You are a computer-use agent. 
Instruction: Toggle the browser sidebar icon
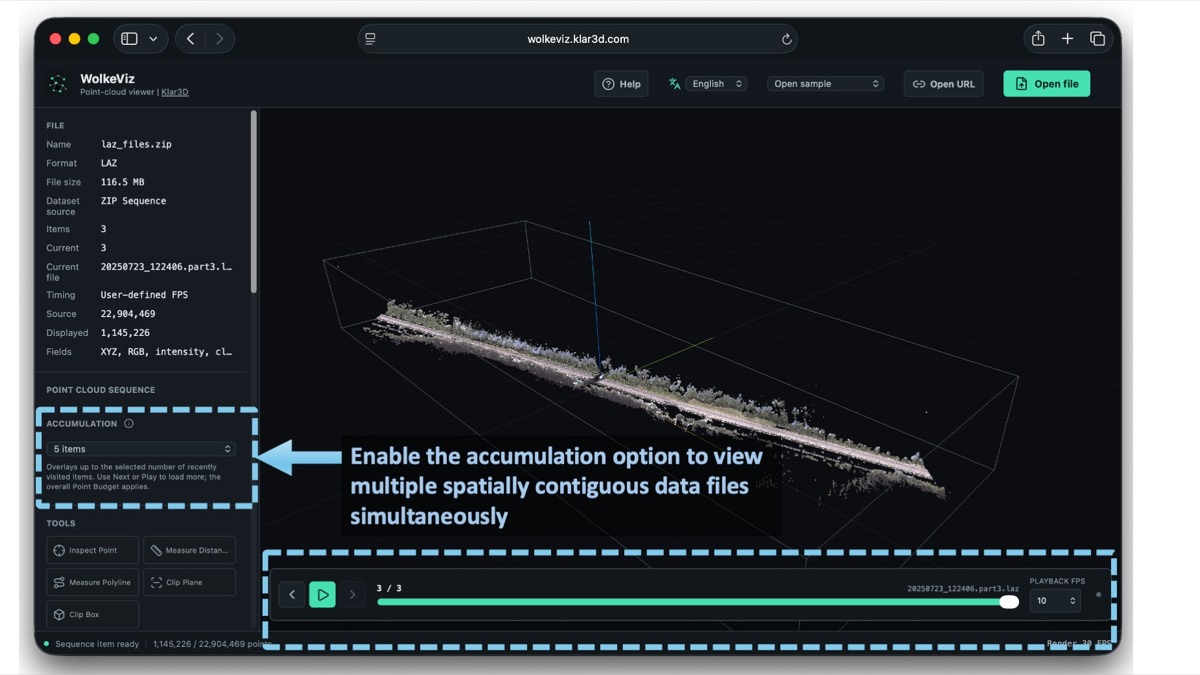[129, 39]
